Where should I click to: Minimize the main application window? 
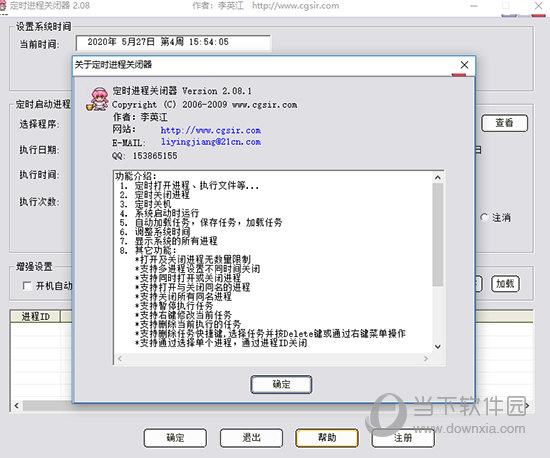click(x=474, y=6)
